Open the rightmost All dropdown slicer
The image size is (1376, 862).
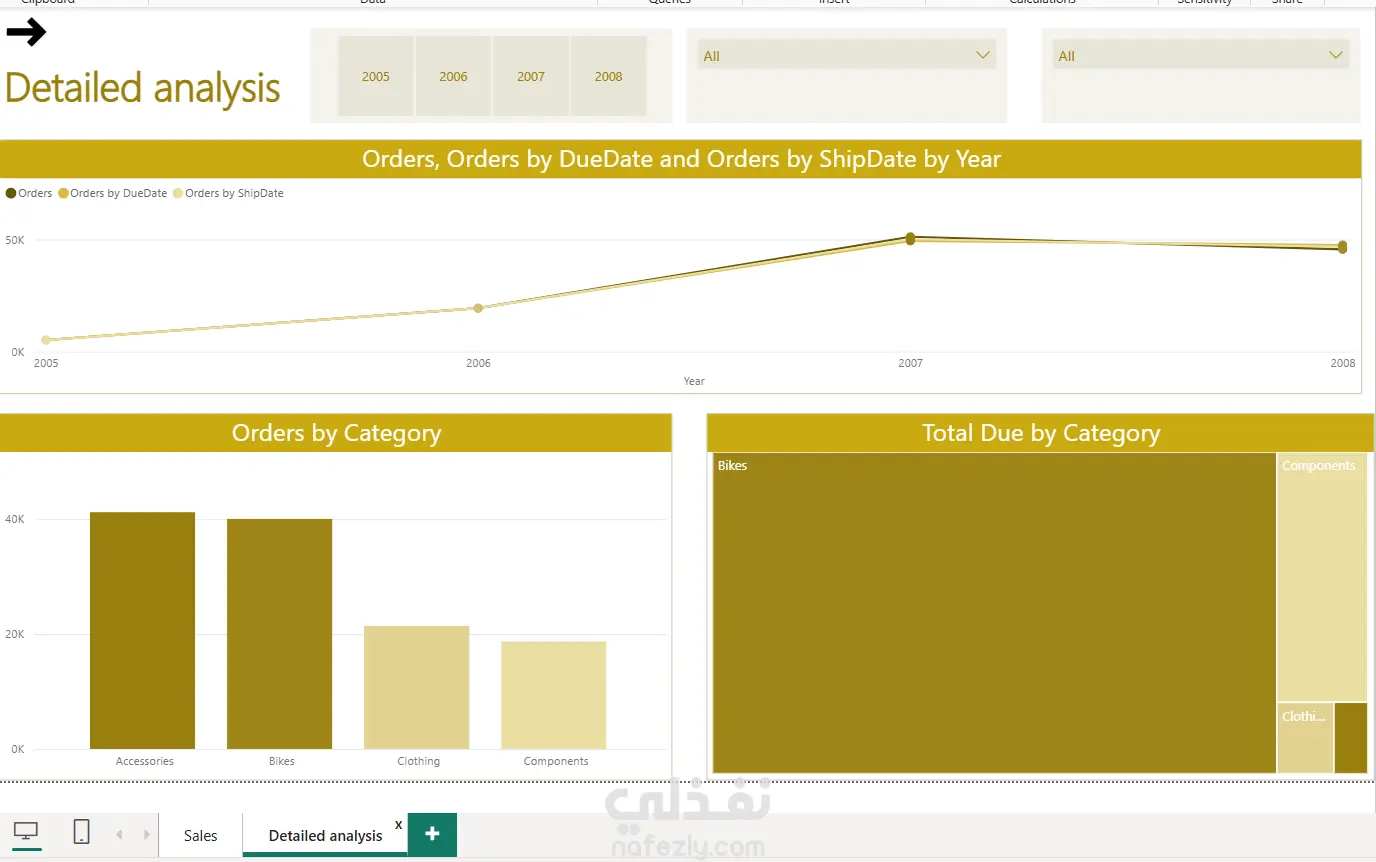[x=1200, y=56]
